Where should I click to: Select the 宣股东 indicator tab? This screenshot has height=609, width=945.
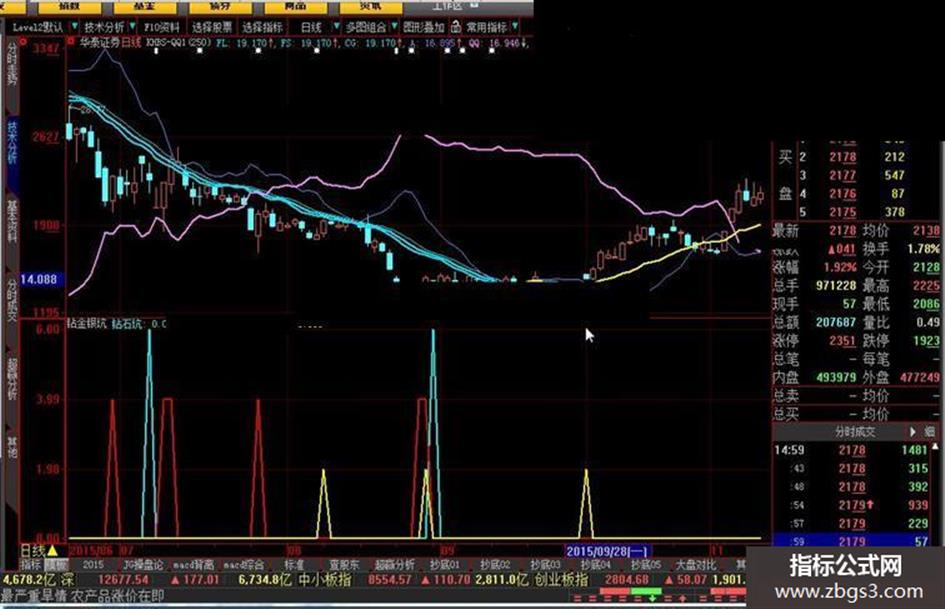344,565
